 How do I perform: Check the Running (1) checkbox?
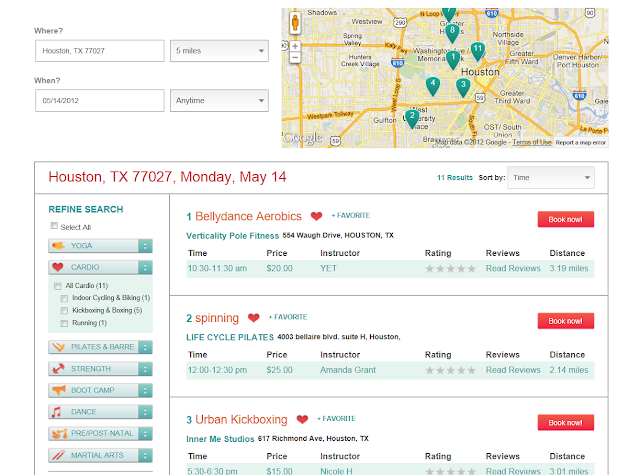[64, 323]
